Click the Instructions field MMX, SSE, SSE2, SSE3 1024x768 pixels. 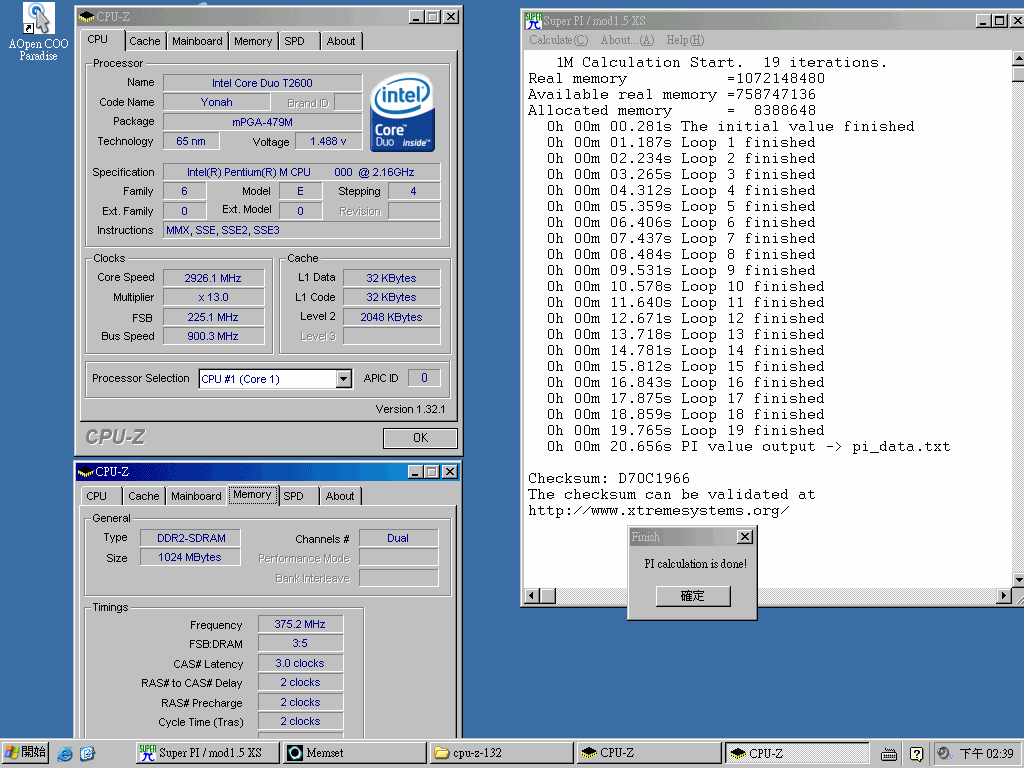coord(302,230)
